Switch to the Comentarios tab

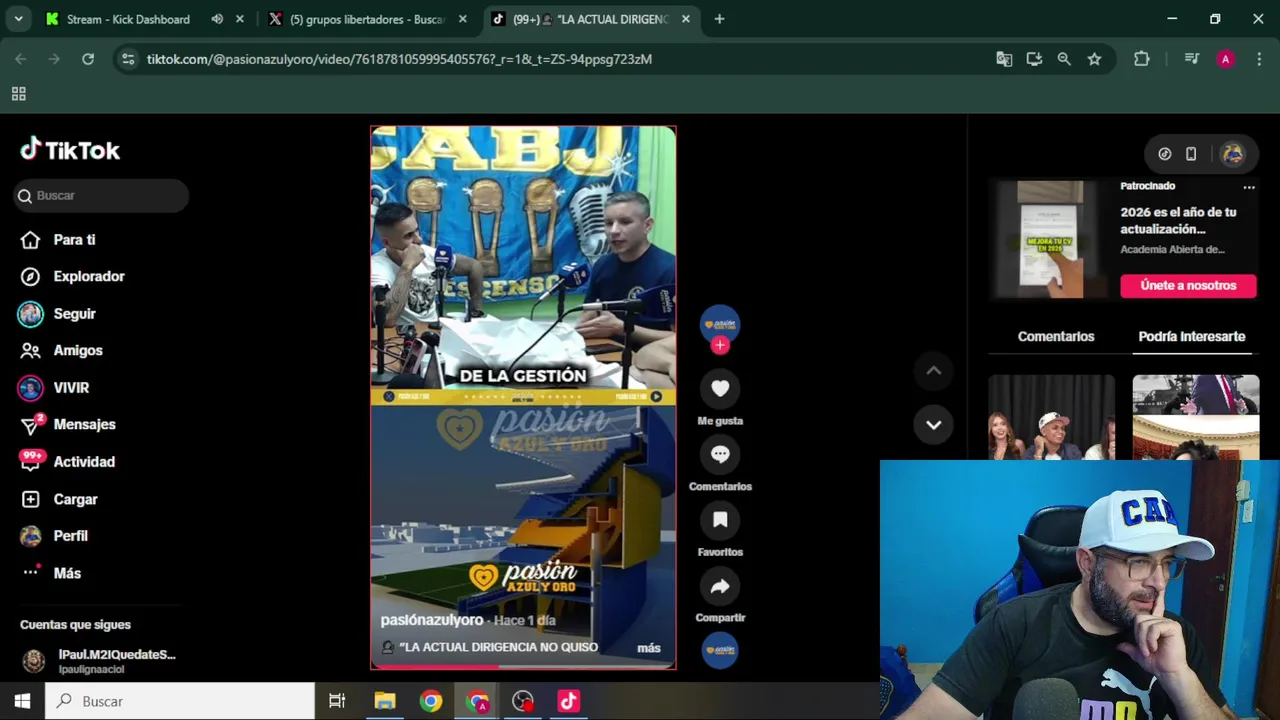tap(1056, 337)
